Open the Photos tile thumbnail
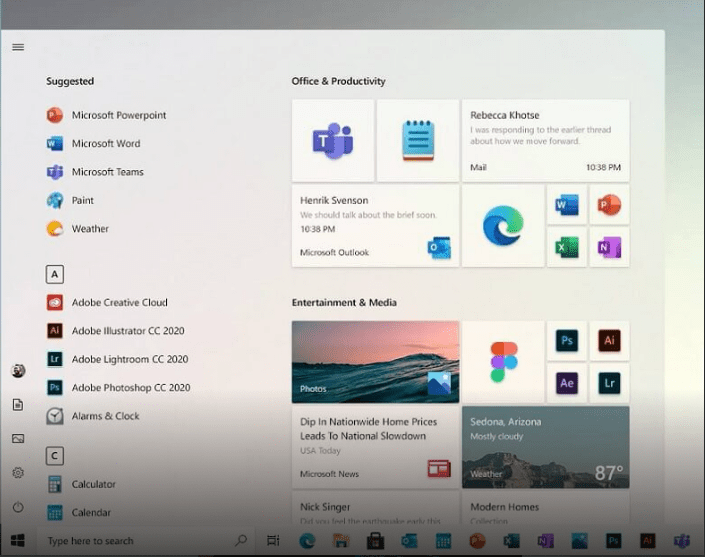The height and width of the screenshot is (557, 705). coord(375,361)
